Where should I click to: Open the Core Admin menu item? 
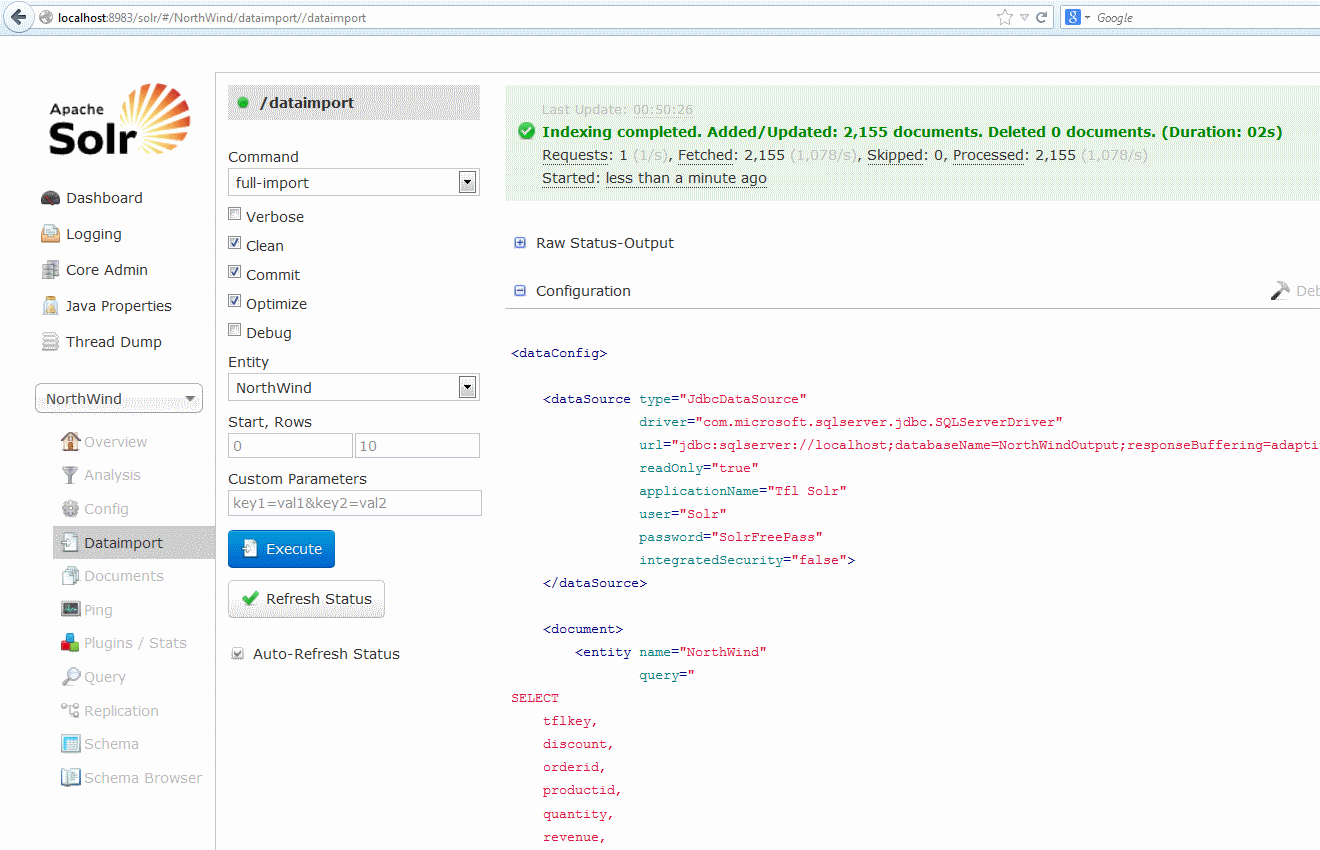107,270
